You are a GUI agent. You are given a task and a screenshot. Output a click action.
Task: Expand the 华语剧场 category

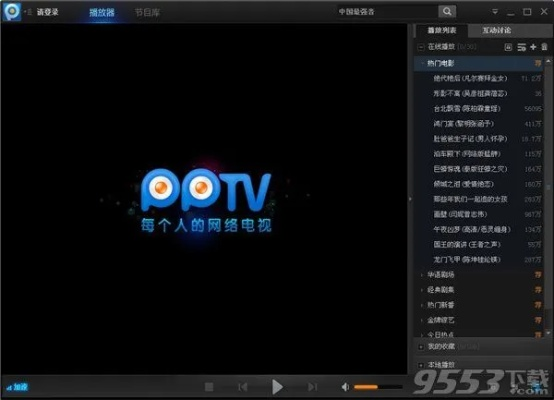pos(422,275)
